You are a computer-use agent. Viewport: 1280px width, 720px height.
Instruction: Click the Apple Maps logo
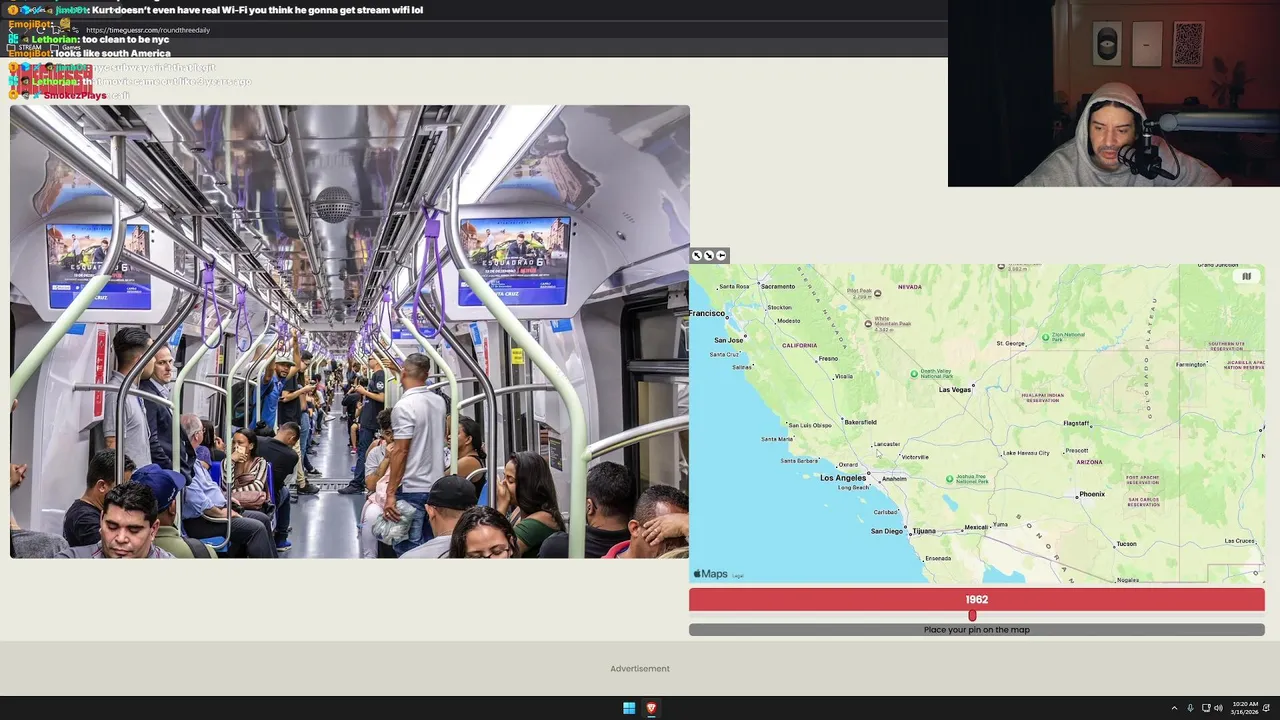711,574
